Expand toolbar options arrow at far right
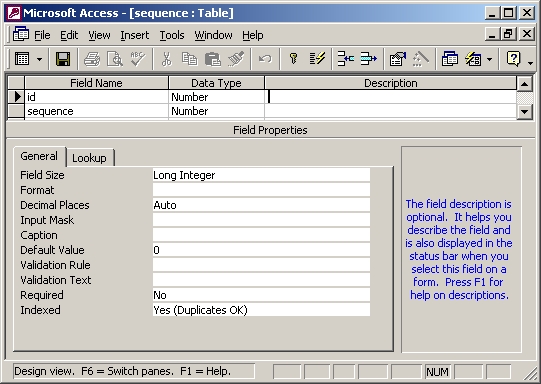 [x=531, y=62]
